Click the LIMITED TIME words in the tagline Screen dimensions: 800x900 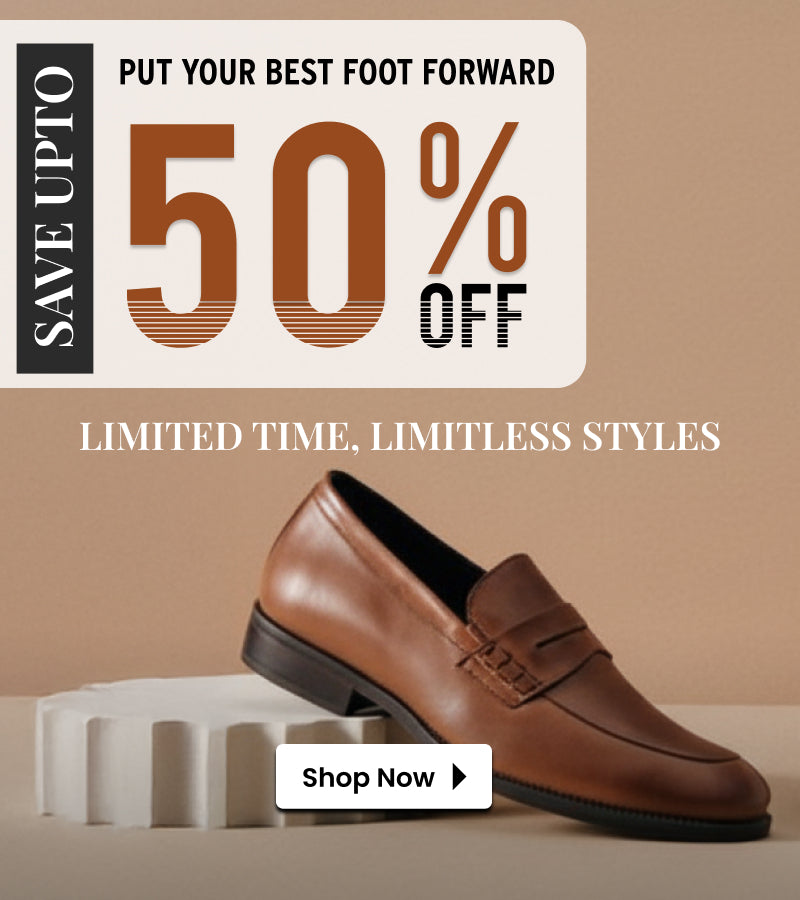point(215,437)
